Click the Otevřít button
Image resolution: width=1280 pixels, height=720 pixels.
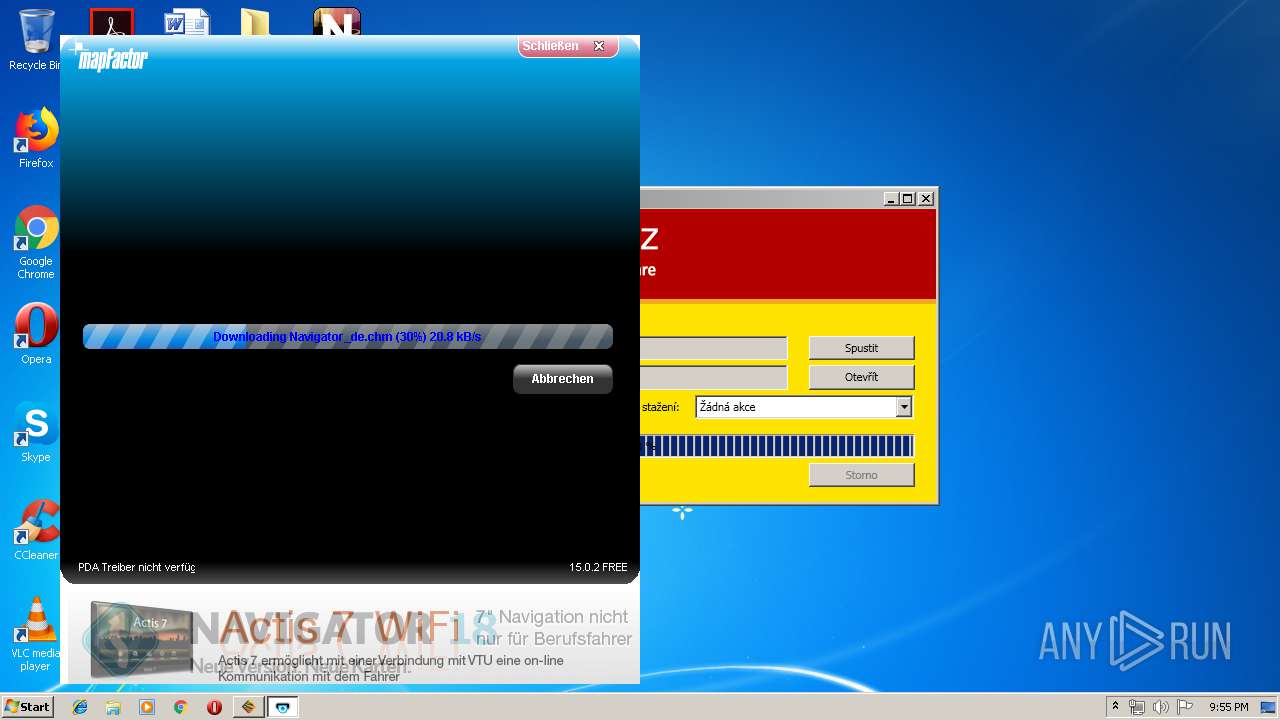pos(861,377)
